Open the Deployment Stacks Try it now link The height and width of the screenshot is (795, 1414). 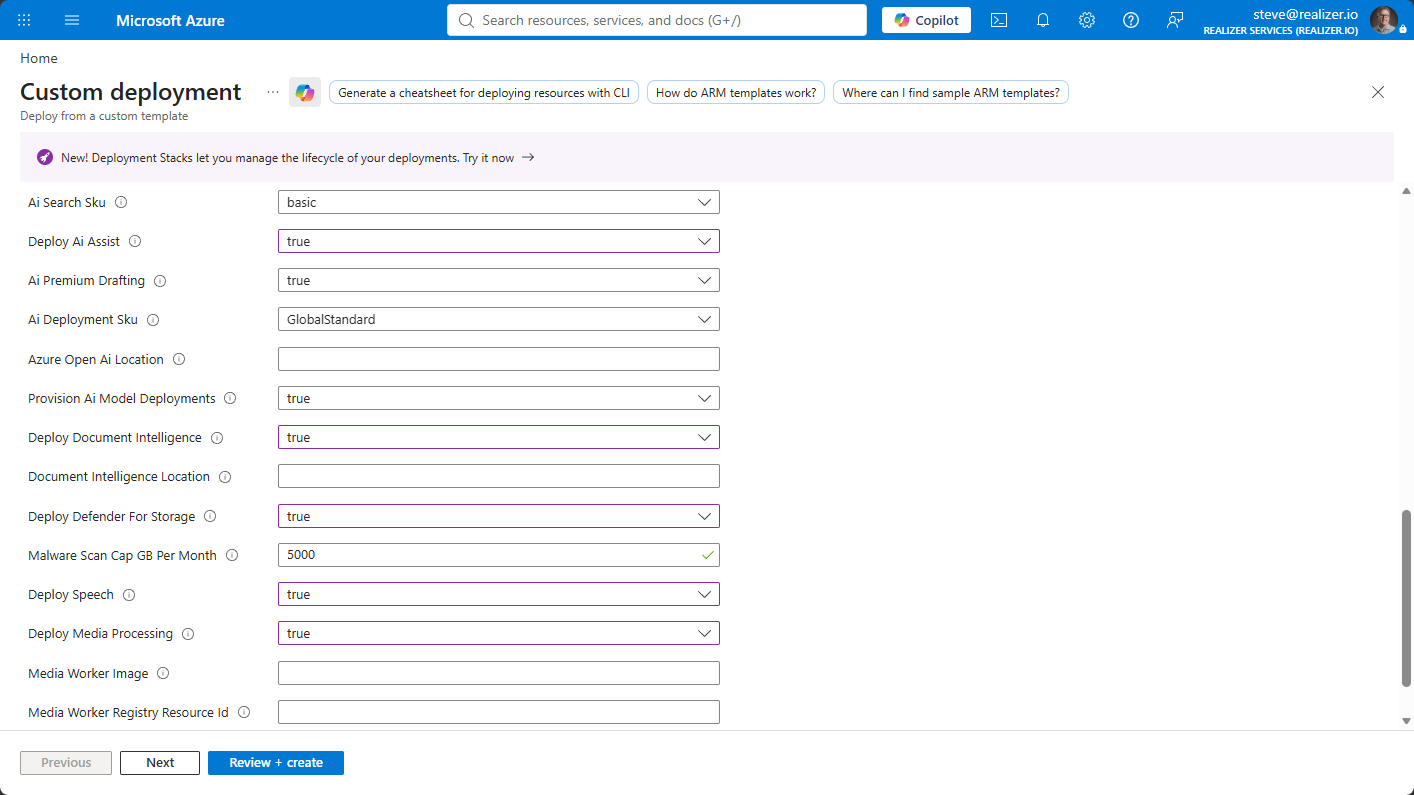pos(499,158)
